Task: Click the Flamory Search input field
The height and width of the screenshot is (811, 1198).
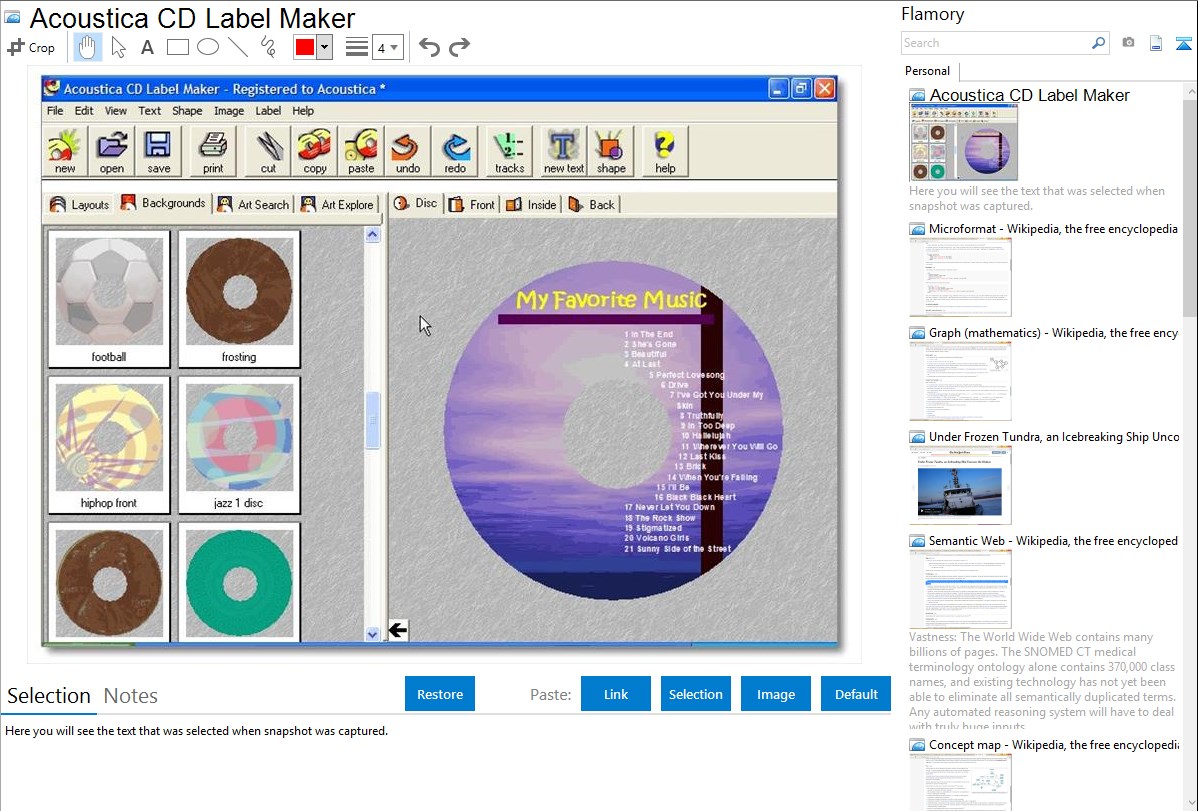Action: pos(996,43)
